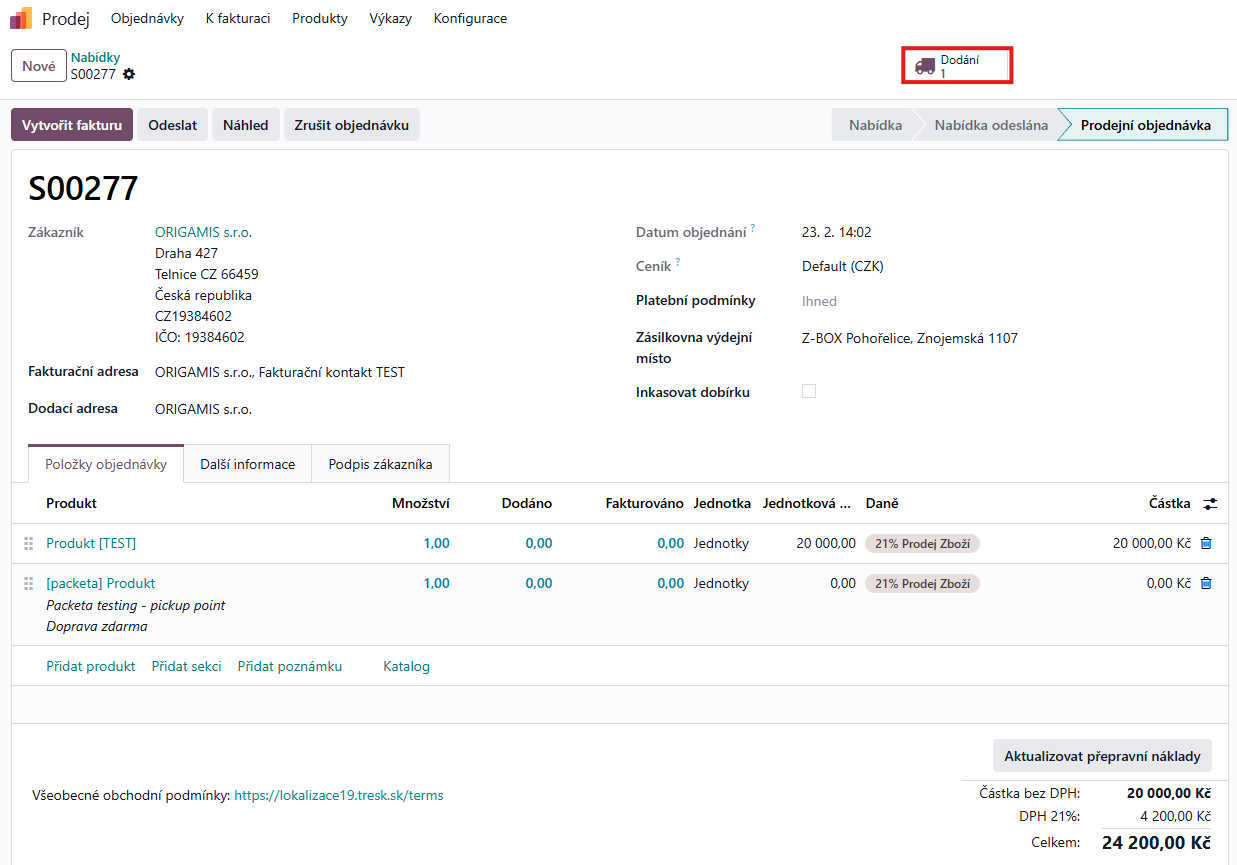Click the Nabídka odeslána status stage

(x=991, y=125)
